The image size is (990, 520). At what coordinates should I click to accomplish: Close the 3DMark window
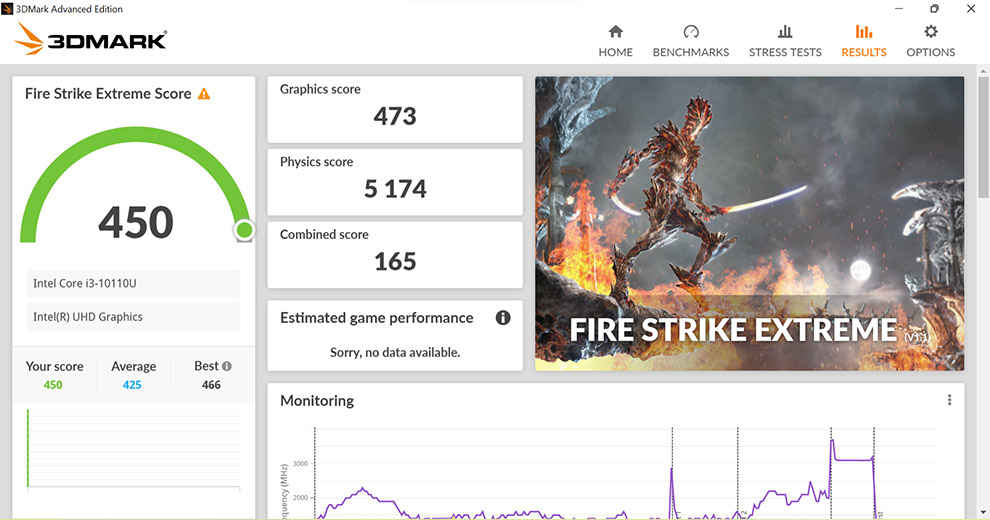(971, 9)
